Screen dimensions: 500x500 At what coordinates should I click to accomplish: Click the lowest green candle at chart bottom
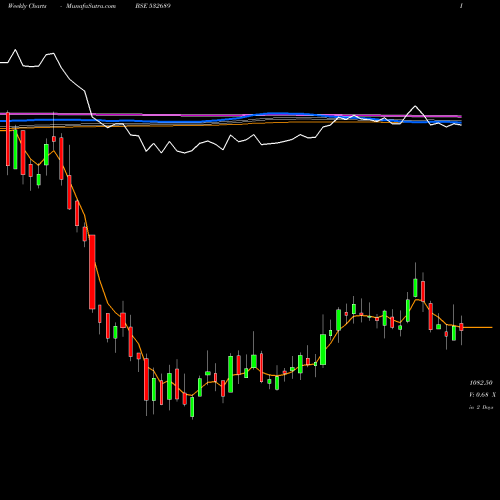point(192,407)
